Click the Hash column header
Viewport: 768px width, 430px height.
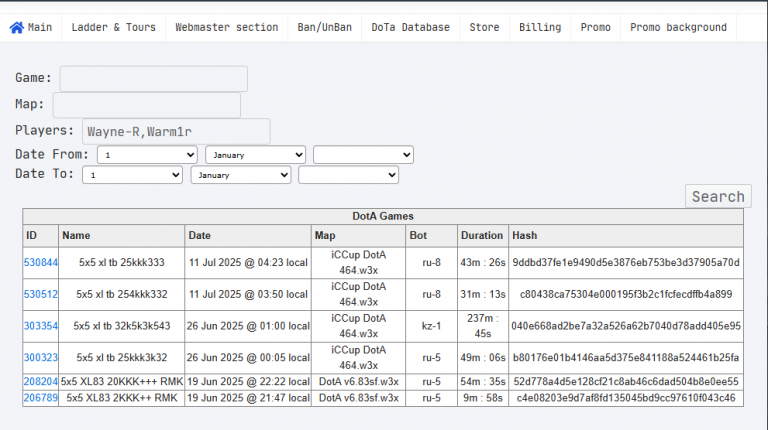tap(626, 236)
